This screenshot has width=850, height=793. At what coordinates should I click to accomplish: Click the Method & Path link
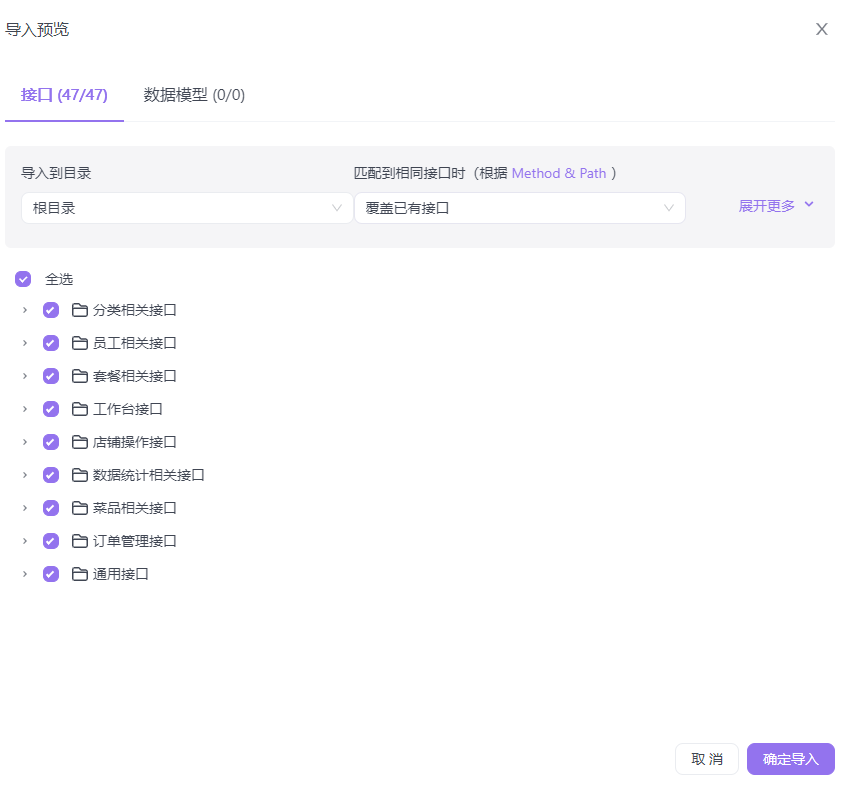[x=559, y=173]
